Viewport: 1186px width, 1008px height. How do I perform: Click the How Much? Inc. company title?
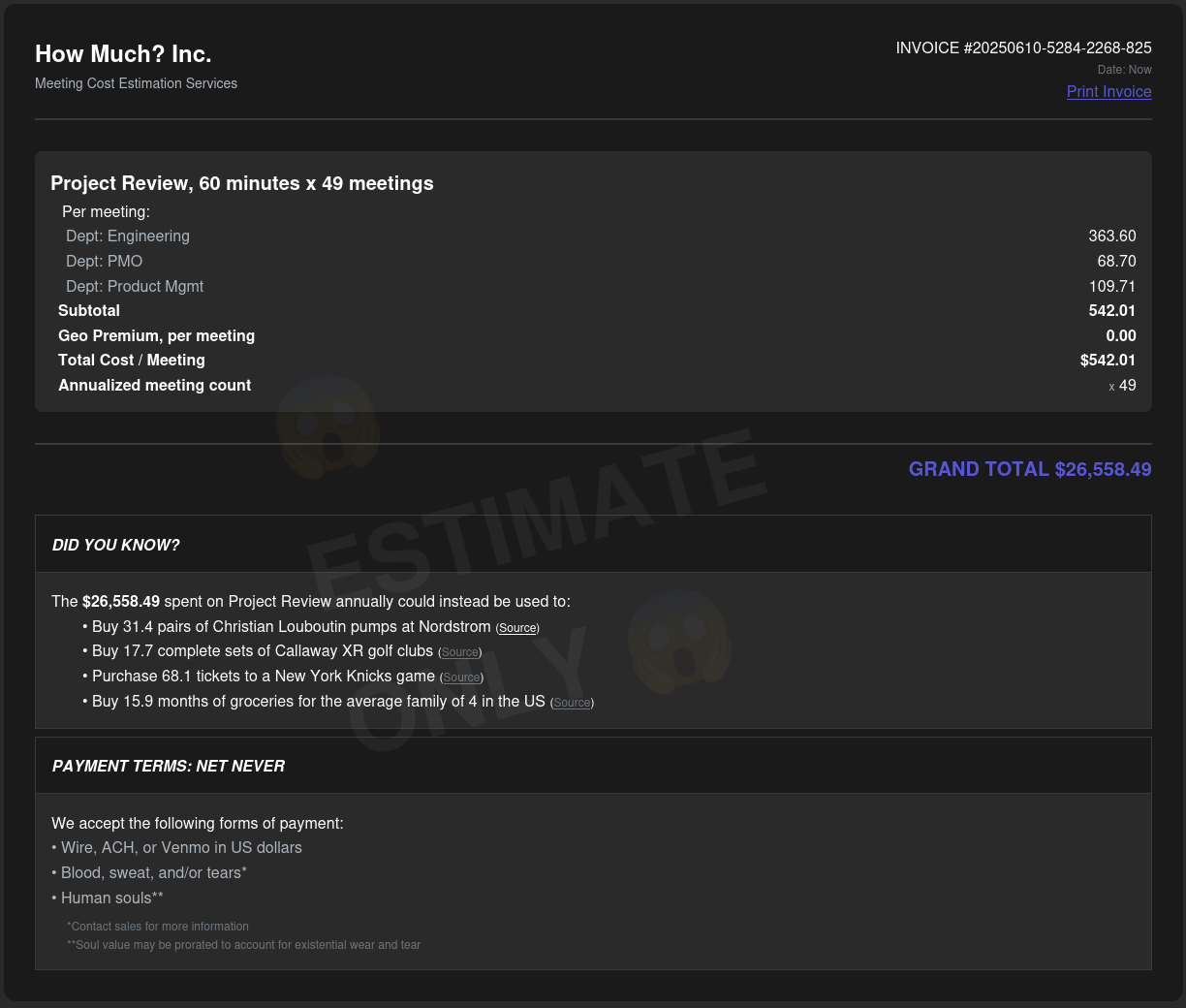(x=123, y=54)
